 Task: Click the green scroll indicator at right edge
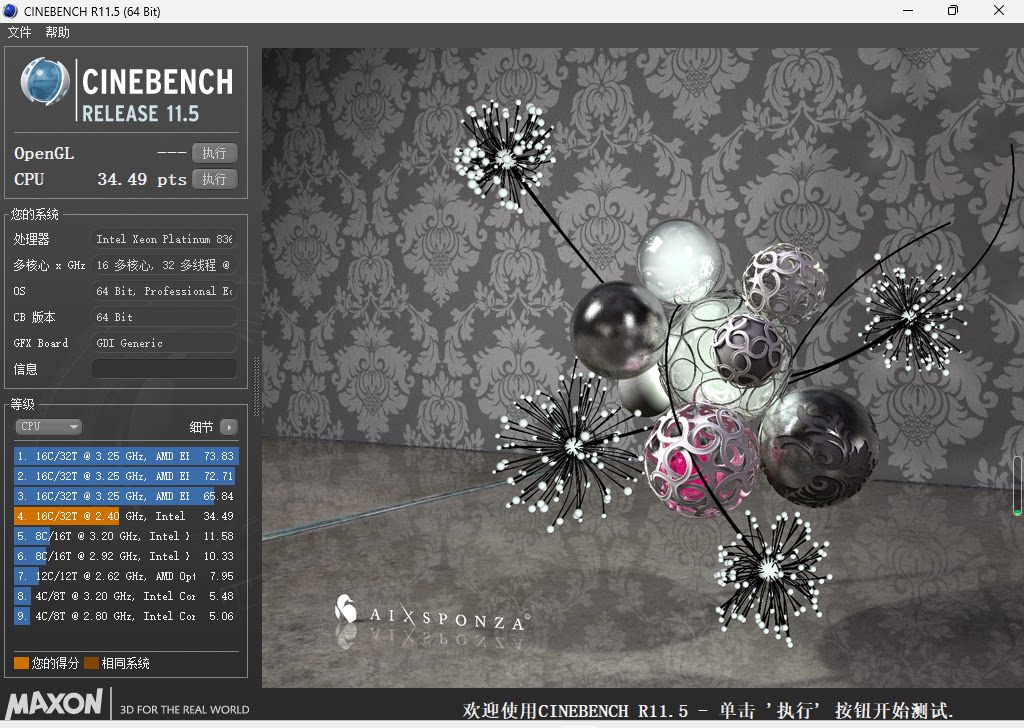point(1017,486)
